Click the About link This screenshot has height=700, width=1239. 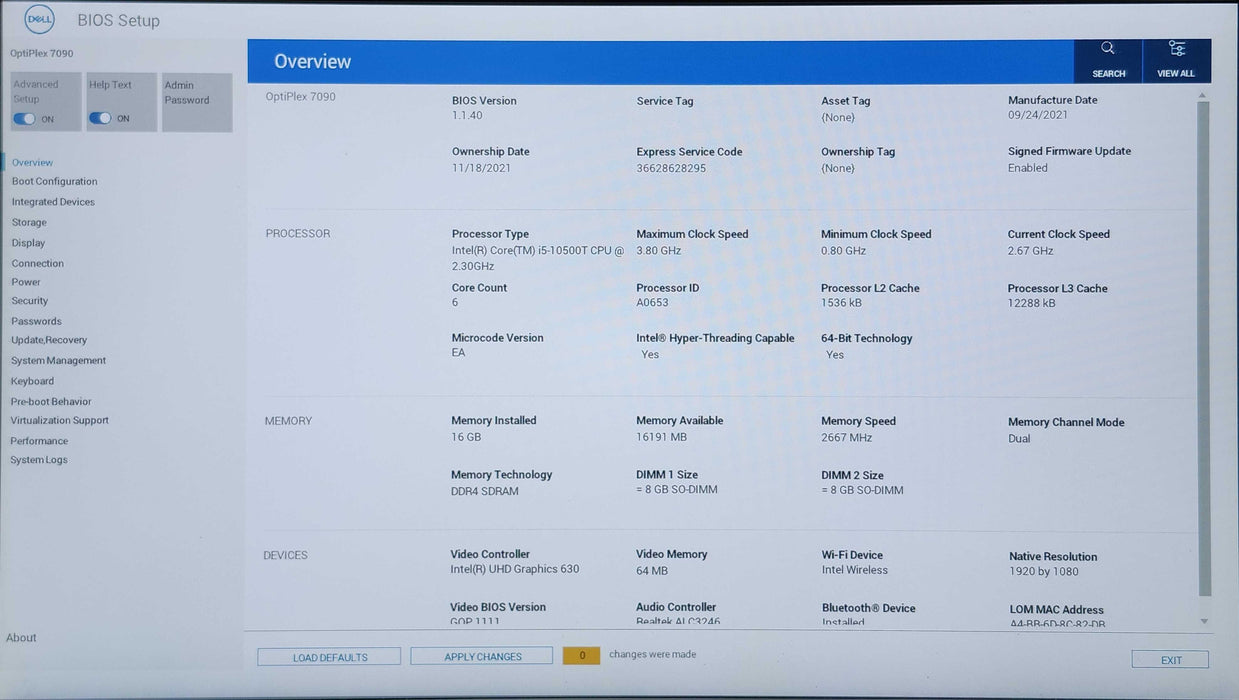pos(21,638)
